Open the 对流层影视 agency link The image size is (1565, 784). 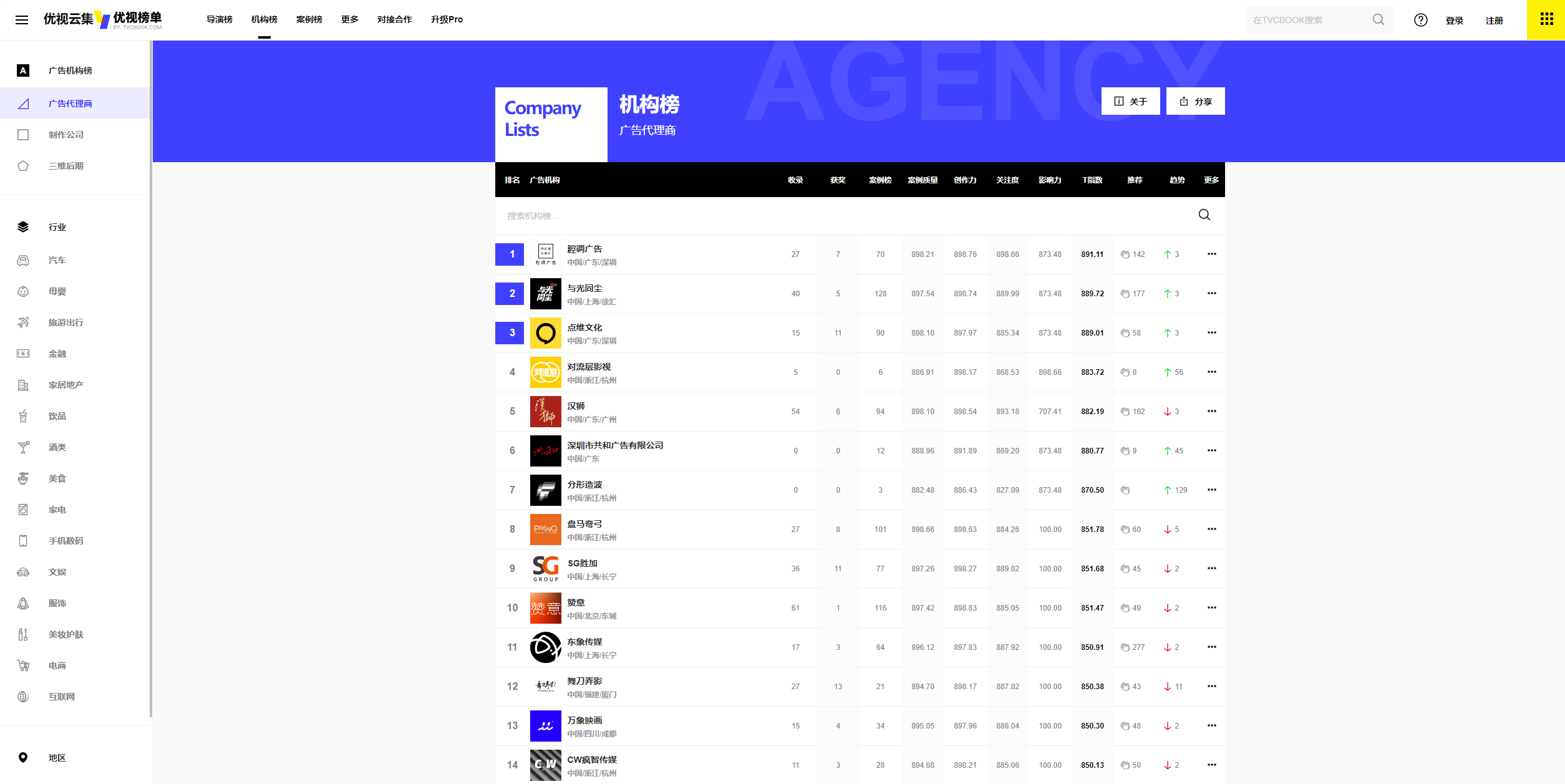pyautogui.click(x=588, y=367)
